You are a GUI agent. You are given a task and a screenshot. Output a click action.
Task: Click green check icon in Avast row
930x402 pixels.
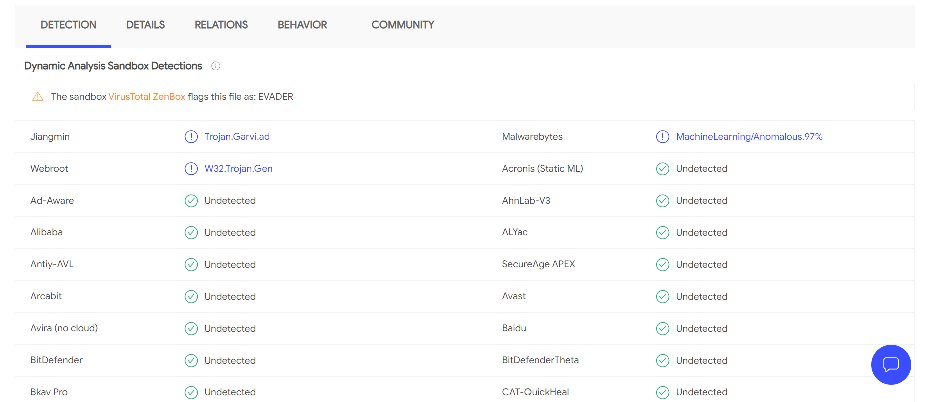(663, 296)
